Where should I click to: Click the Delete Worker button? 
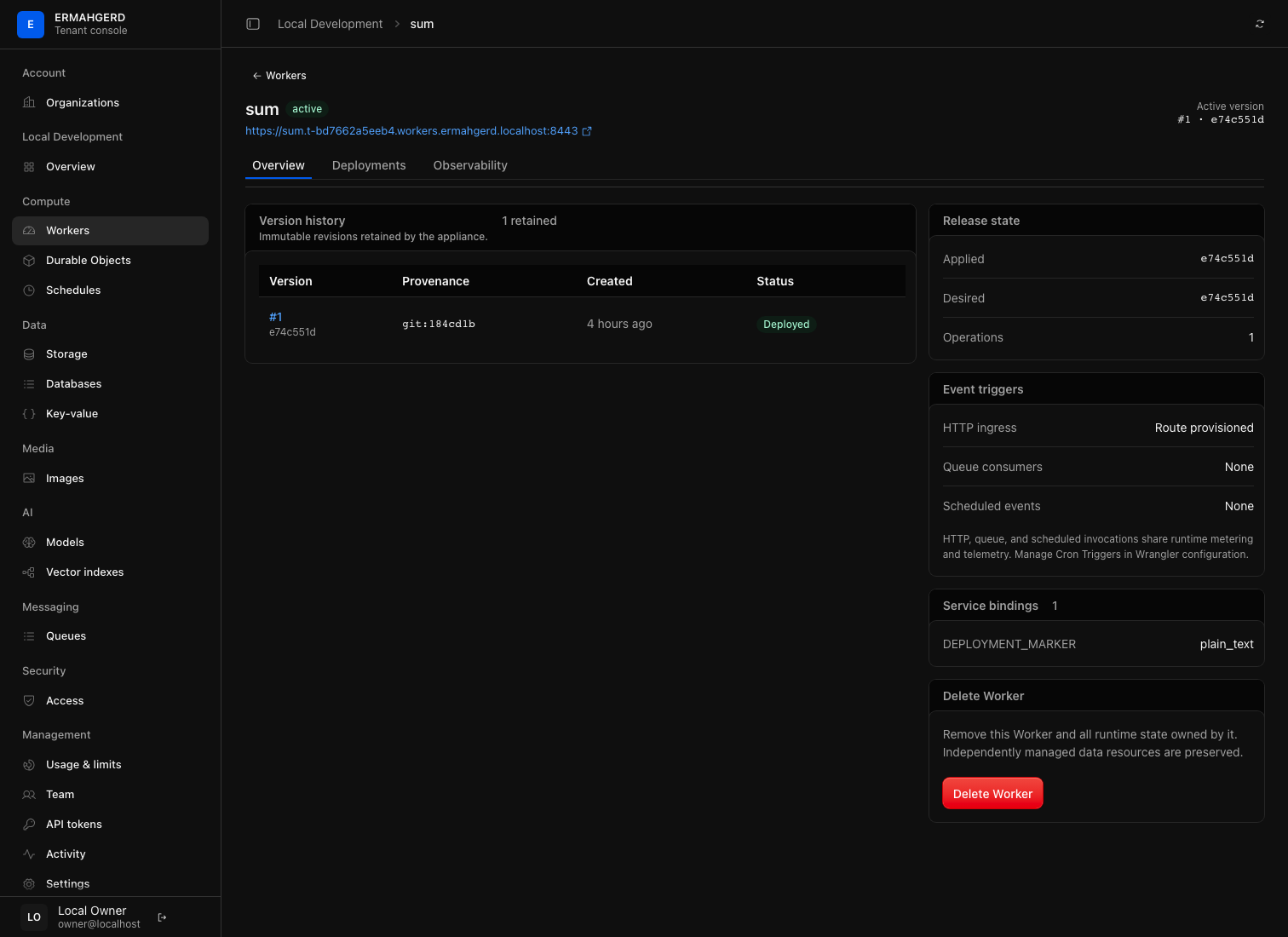click(992, 794)
